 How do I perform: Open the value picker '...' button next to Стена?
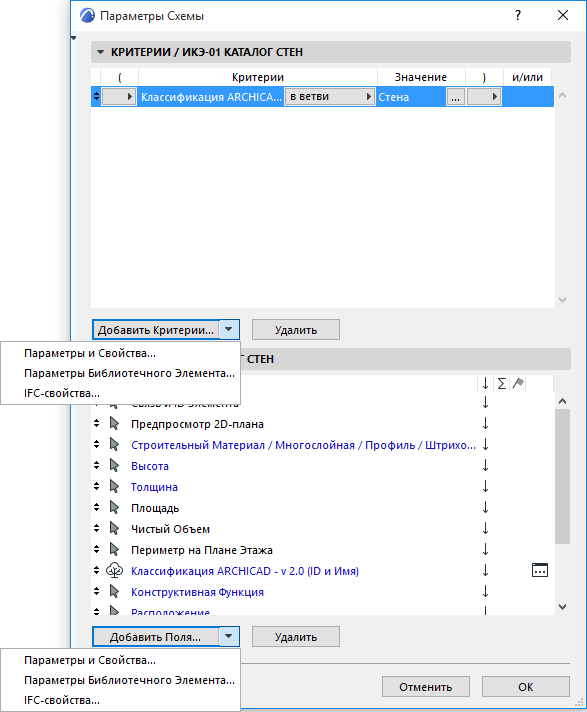coord(455,97)
